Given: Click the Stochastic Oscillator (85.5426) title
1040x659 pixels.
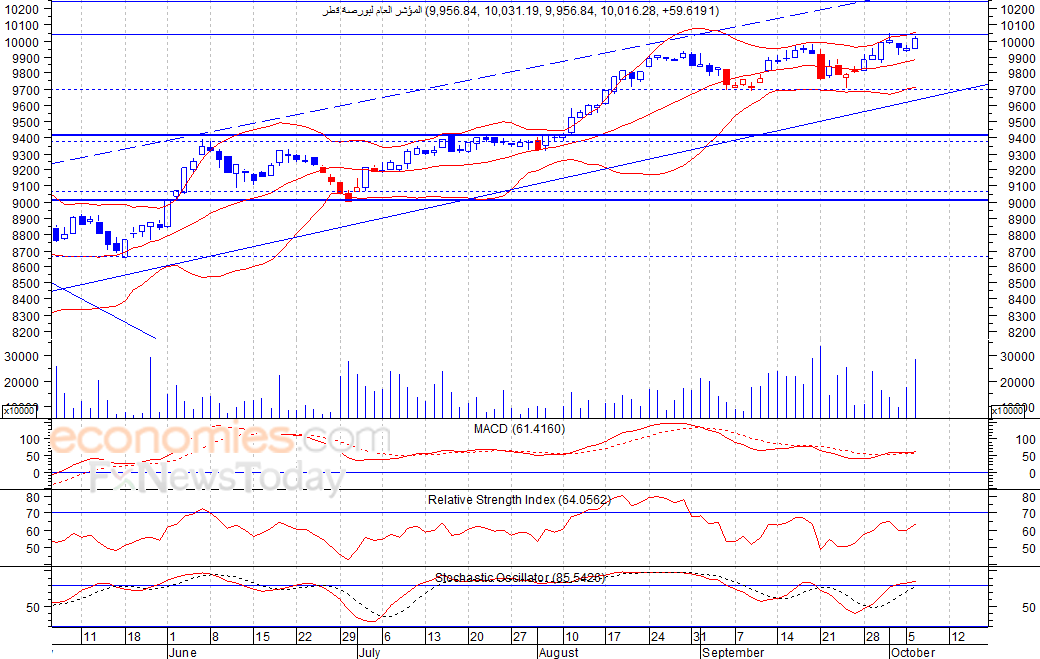Looking at the screenshot, I should click(x=520, y=577).
